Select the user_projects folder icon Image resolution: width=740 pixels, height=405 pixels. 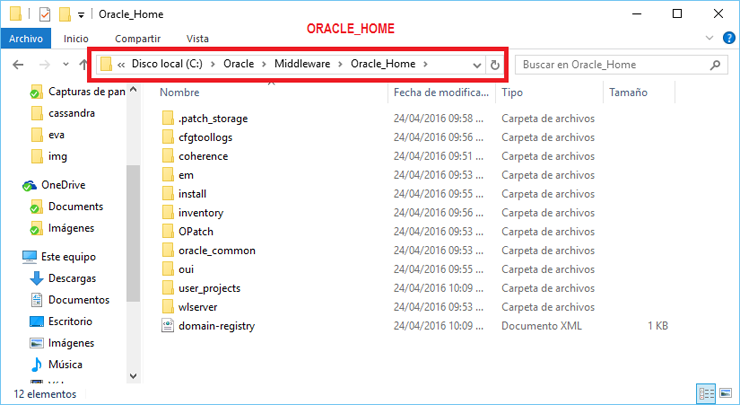click(x=168, y=288)
